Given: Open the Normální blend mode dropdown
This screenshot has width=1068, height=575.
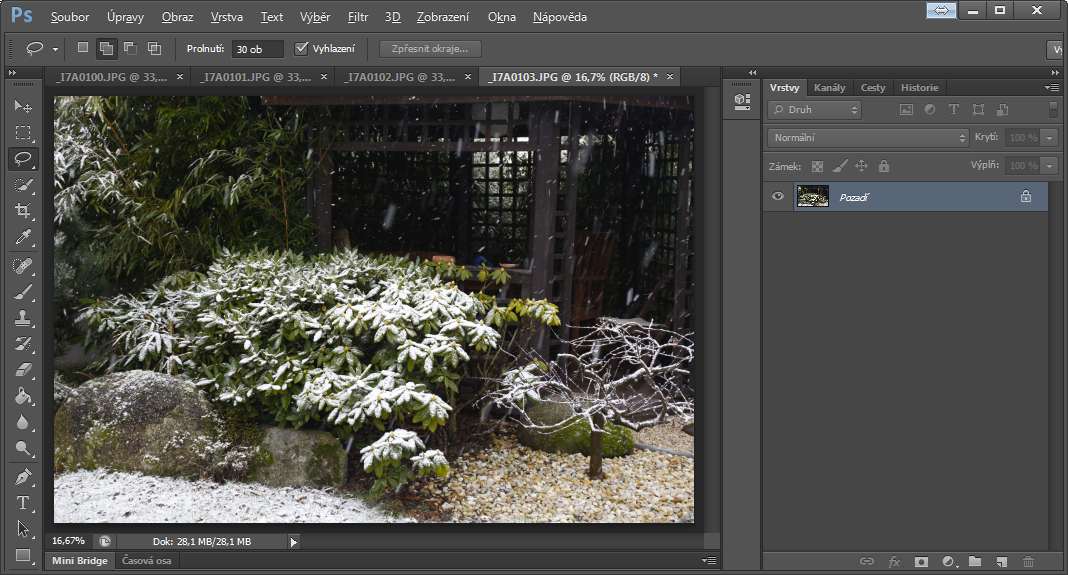Looking at the screenshot, I should [x=867, y=137].
